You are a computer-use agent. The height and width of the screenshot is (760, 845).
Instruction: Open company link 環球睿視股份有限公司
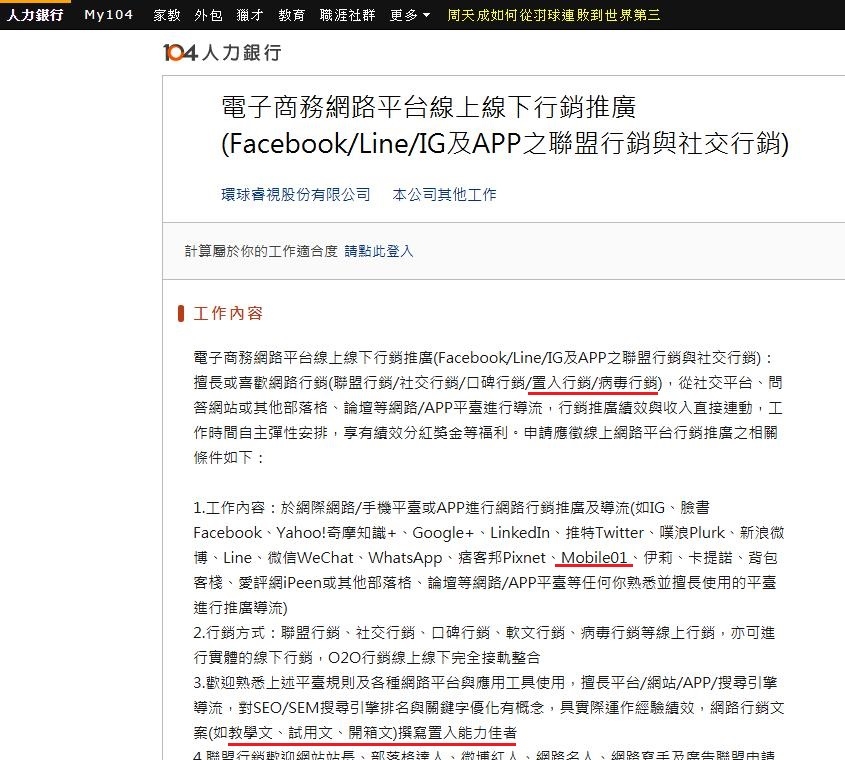pos(295,194)
